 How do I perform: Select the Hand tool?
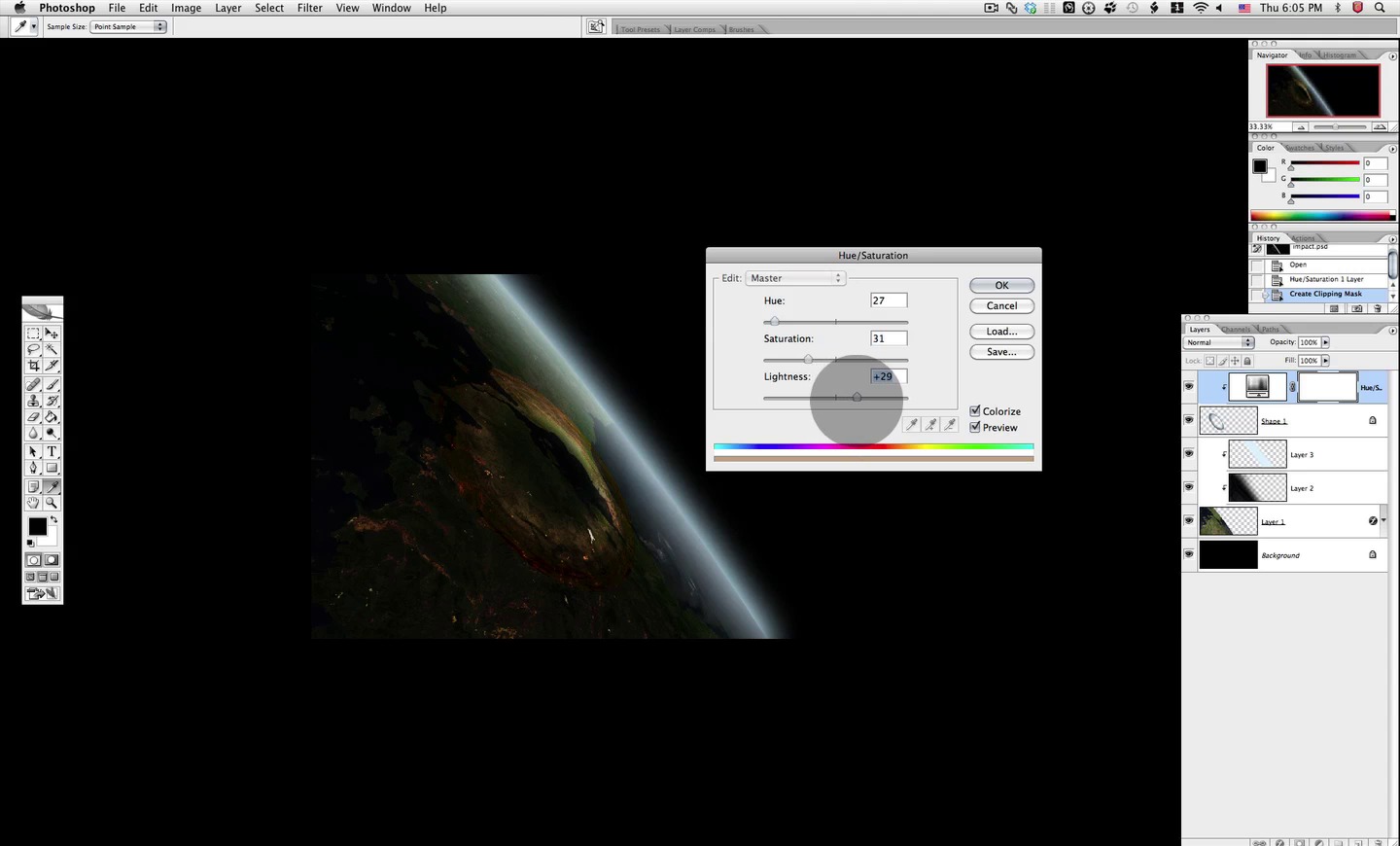[33, 503]
